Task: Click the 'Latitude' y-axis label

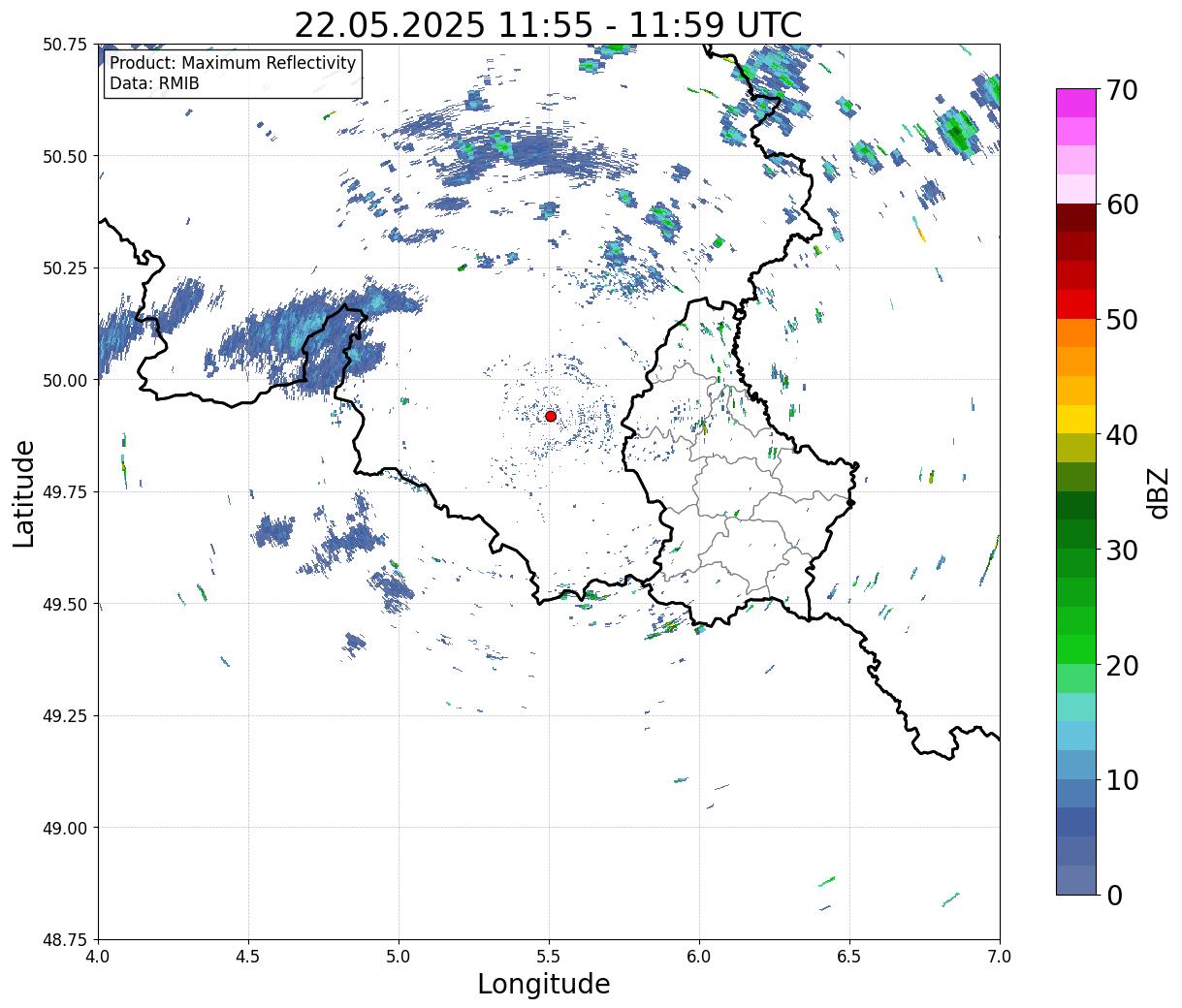Action: 24,492
